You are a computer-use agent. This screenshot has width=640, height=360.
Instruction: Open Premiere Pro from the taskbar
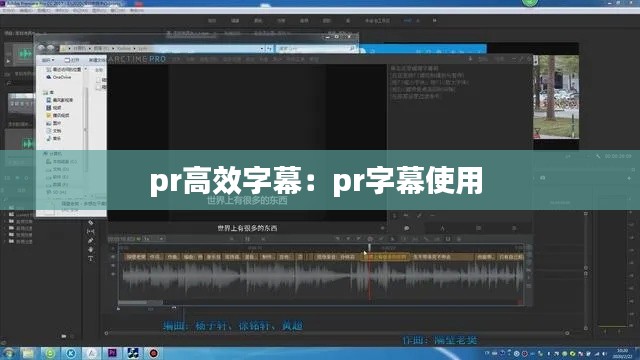click(x=112, y=353)
